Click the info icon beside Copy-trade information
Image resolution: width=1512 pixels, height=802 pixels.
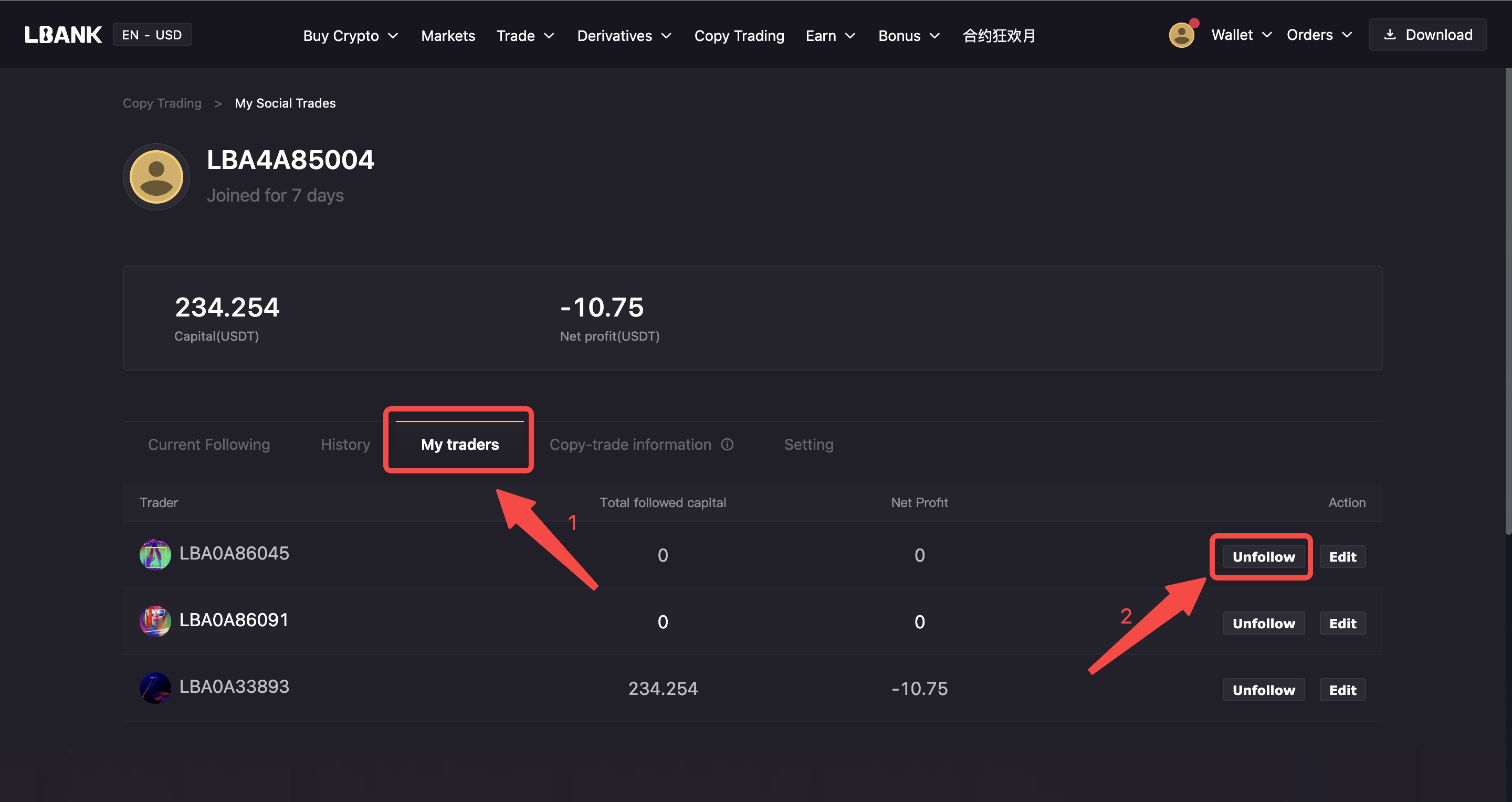click(x=727, y=444)
